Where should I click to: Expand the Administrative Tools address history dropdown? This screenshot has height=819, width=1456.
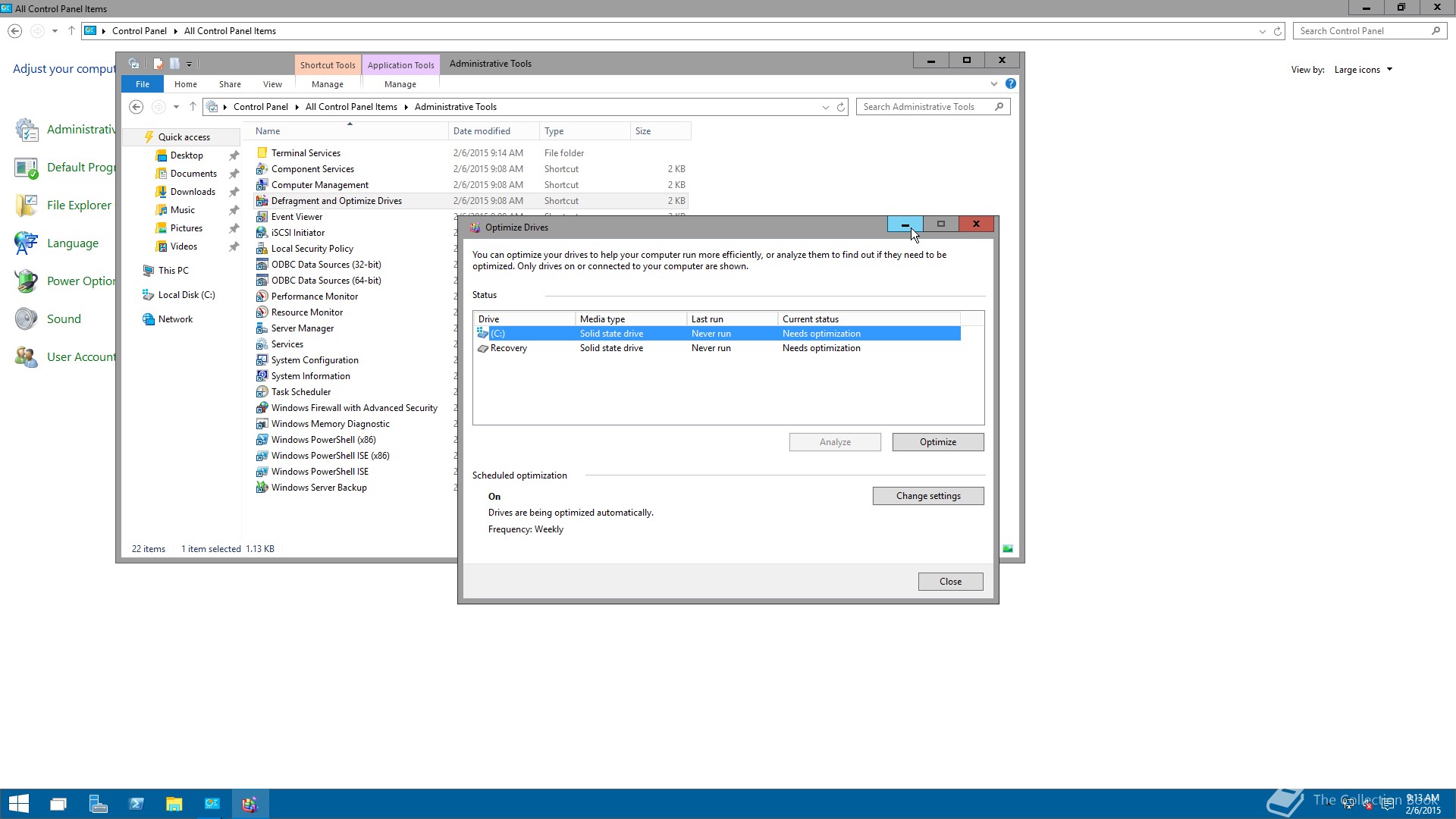(x=826, y=107)
